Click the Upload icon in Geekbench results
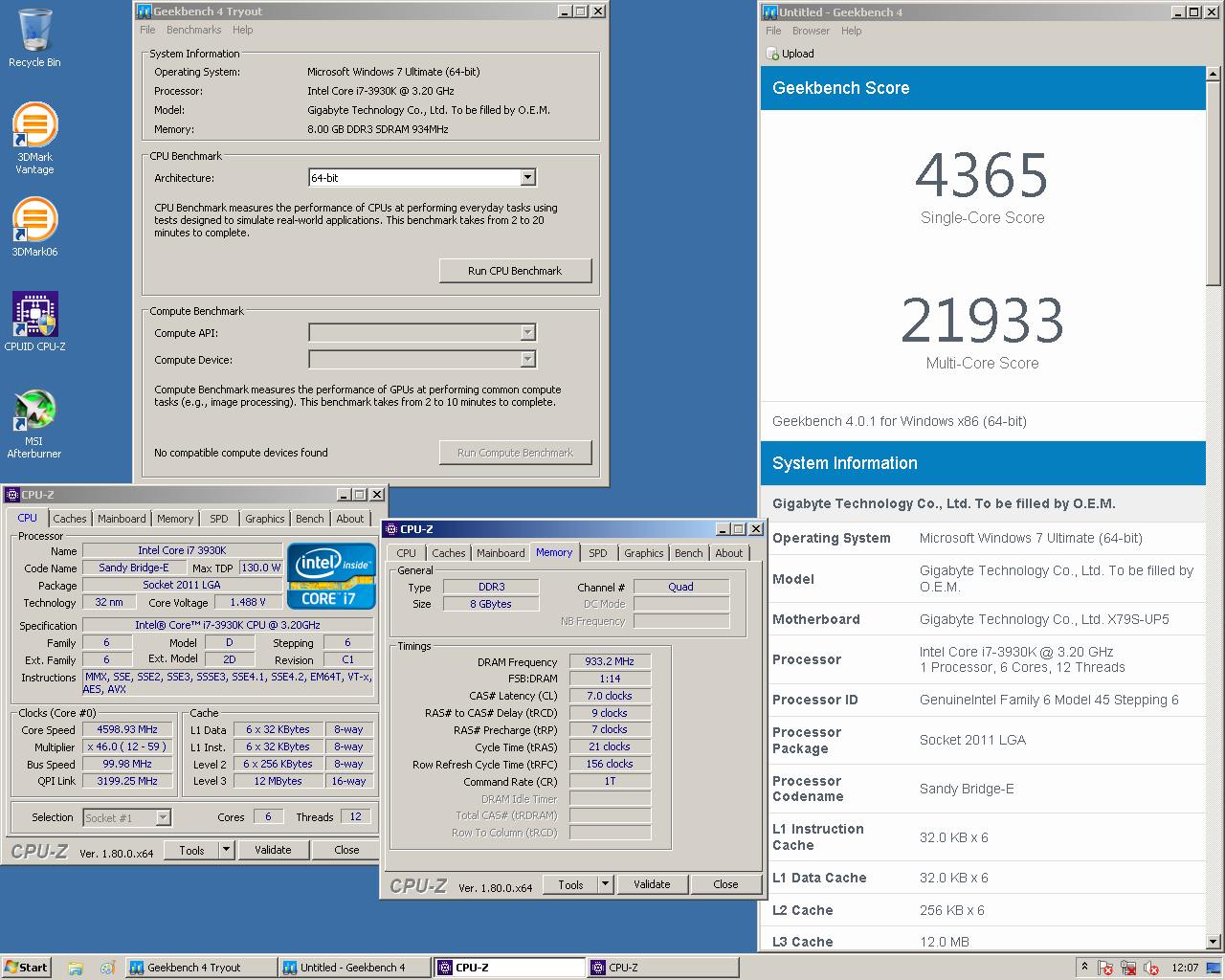Image resolution: width=1225 pixels, height=980 pixels. click(773, 55)
